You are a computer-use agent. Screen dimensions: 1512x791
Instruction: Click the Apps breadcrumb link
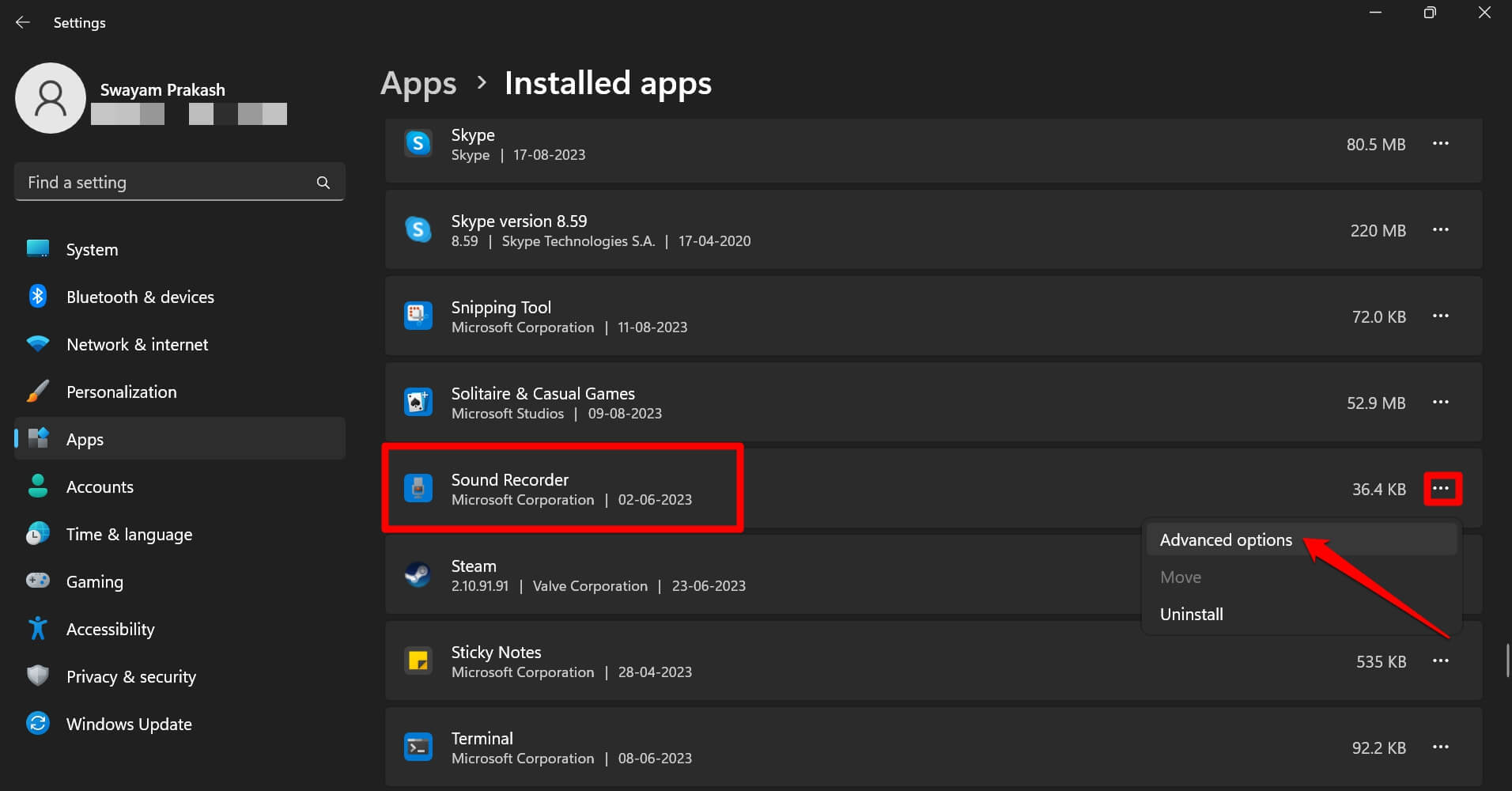click(x=418, y=84)
